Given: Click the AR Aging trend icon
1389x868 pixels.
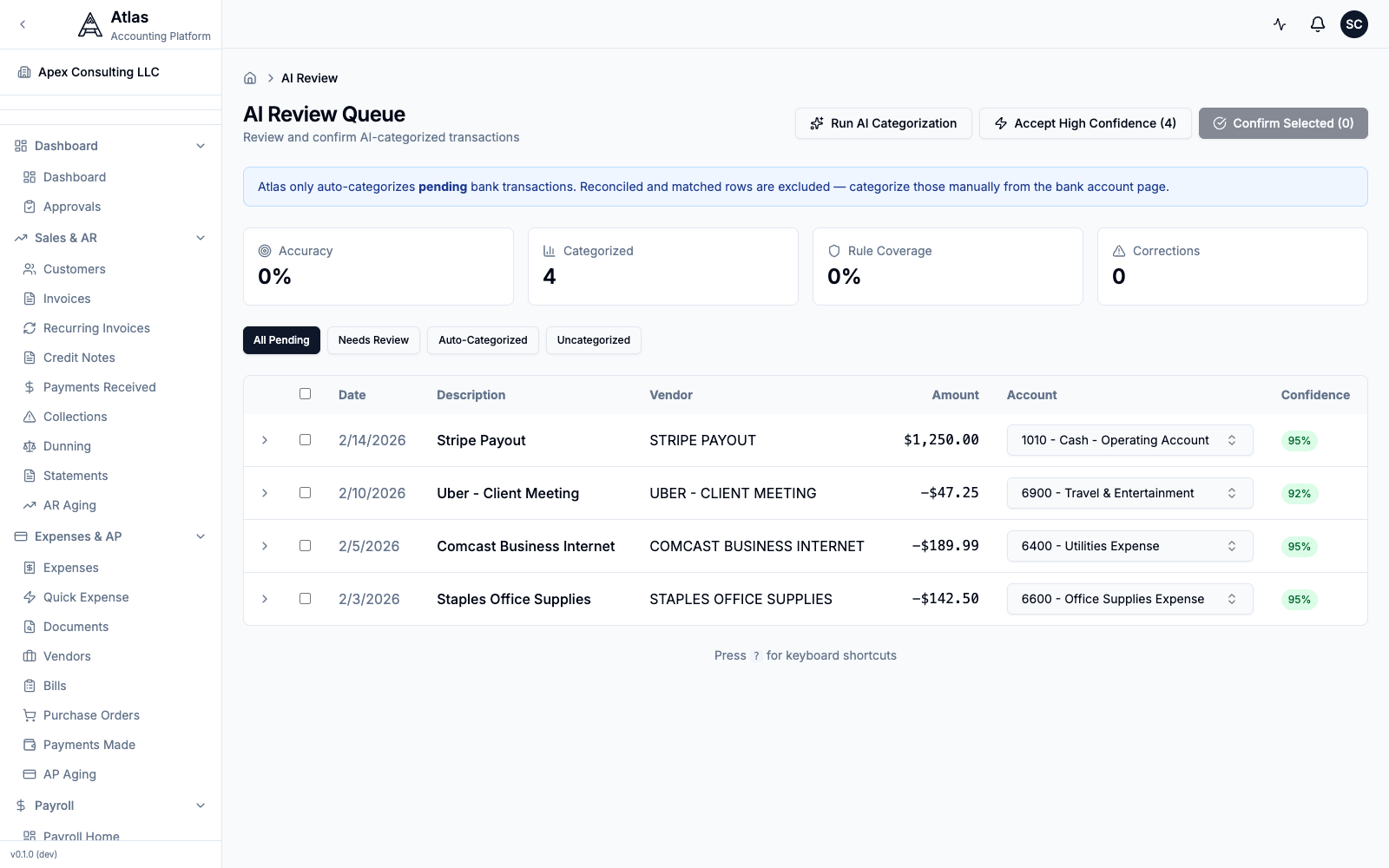Looking at the screenshot, I should pyautogui.click(x=30, y=505).
